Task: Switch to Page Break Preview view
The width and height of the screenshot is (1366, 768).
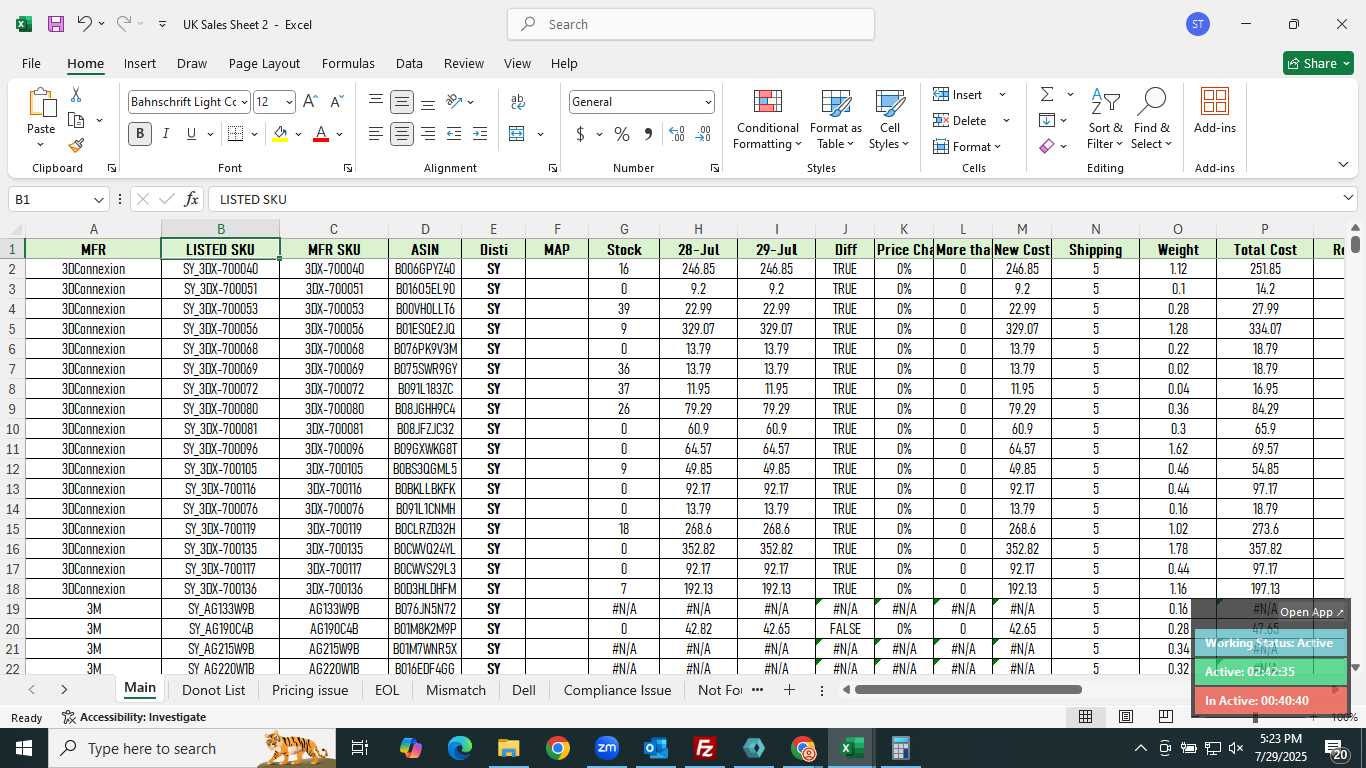Action: (x=1166, y=716)
